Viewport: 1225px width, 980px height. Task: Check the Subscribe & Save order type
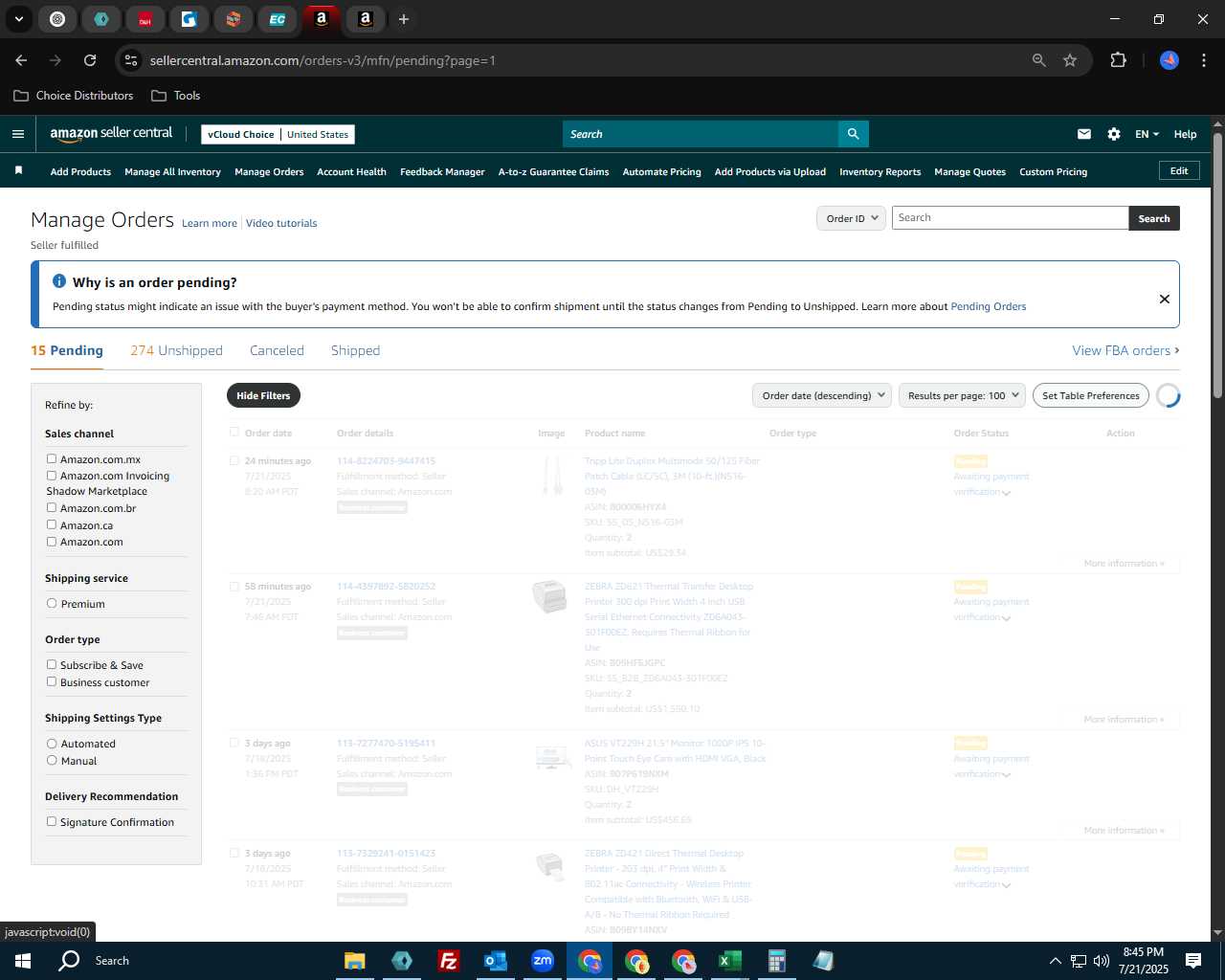(52, 664)
